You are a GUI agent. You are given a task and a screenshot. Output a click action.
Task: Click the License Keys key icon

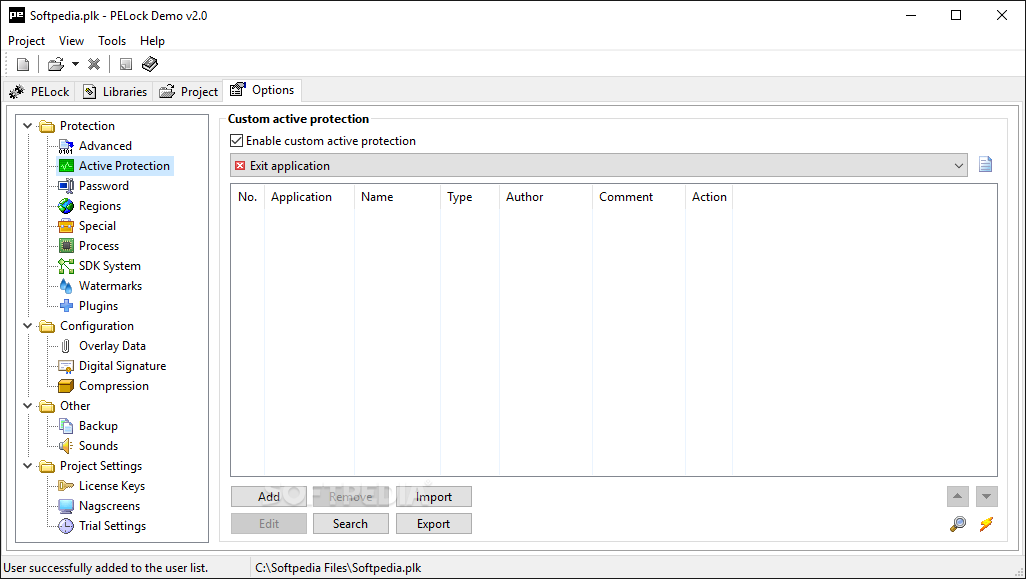(66, 486)
